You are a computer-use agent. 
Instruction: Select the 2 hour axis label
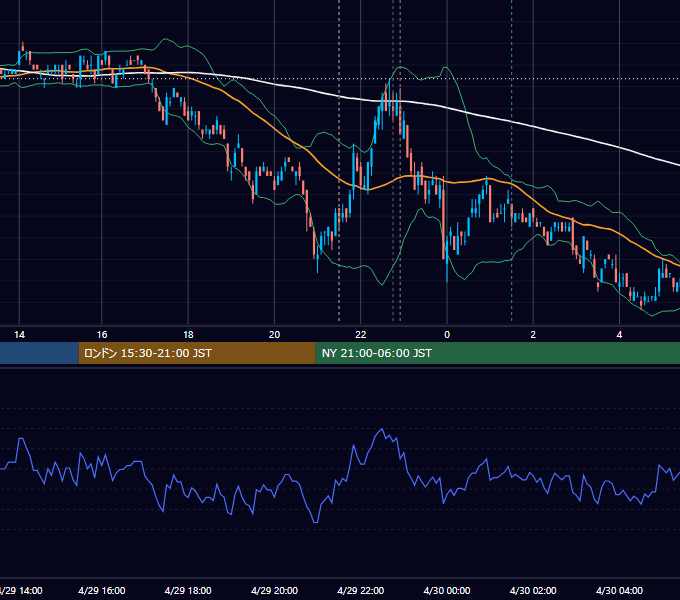click(533, 335)
